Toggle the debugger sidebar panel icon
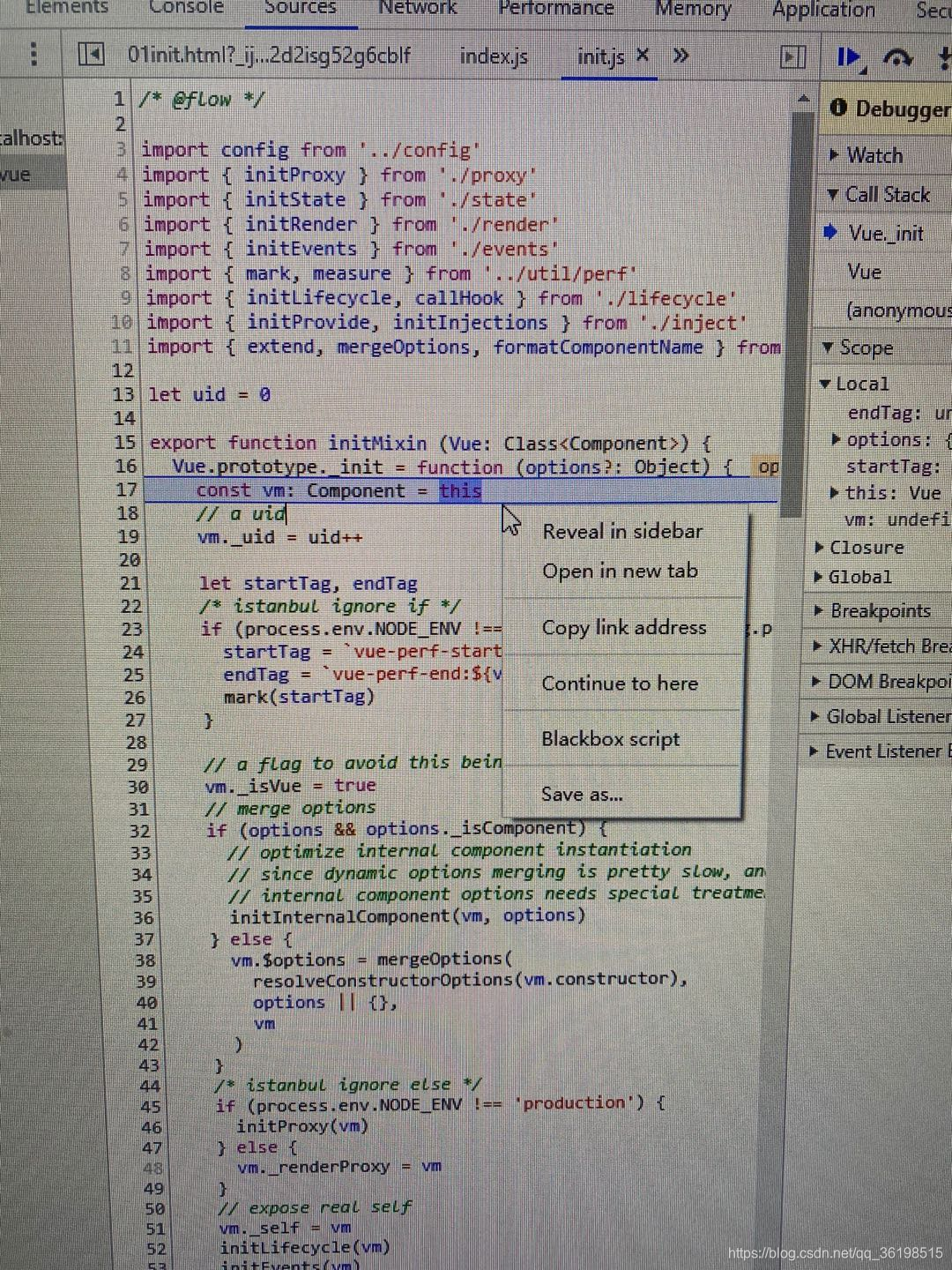 (793, 57)
